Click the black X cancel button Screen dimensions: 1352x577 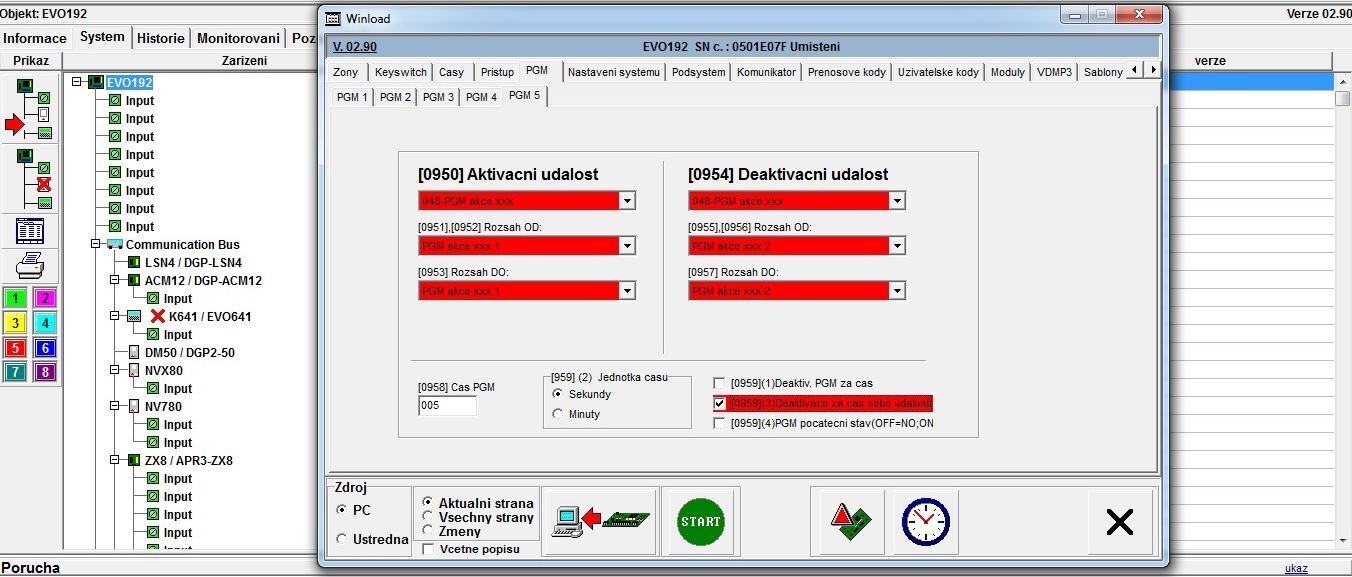click(x=1119, y=521)
